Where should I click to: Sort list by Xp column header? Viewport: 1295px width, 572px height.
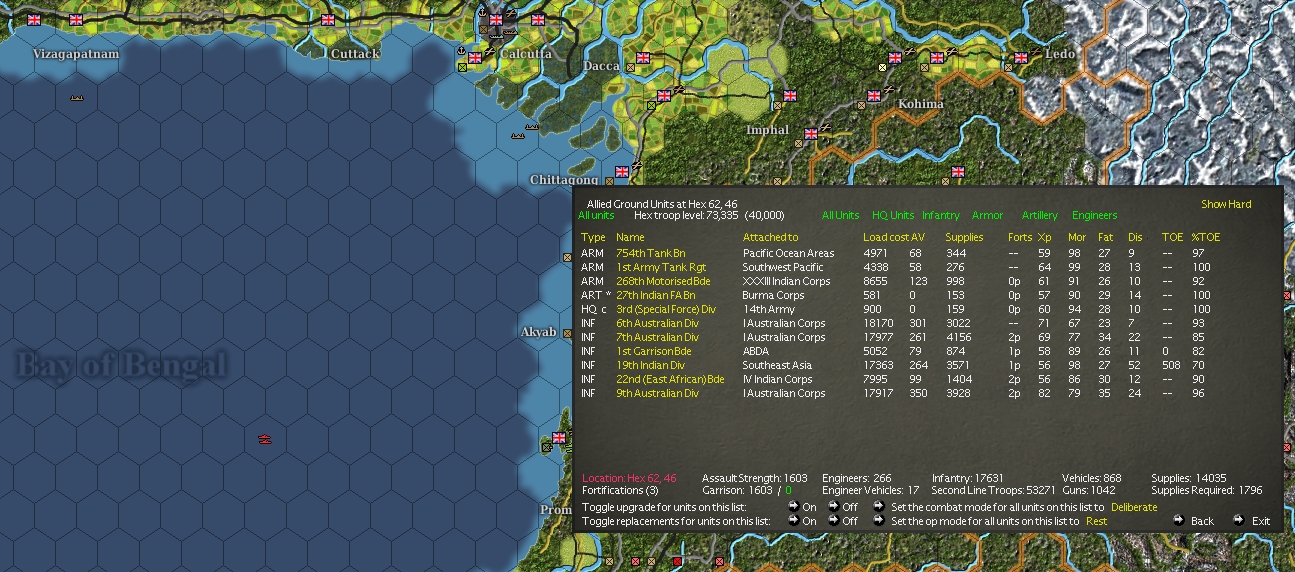tap(1044, 237)
